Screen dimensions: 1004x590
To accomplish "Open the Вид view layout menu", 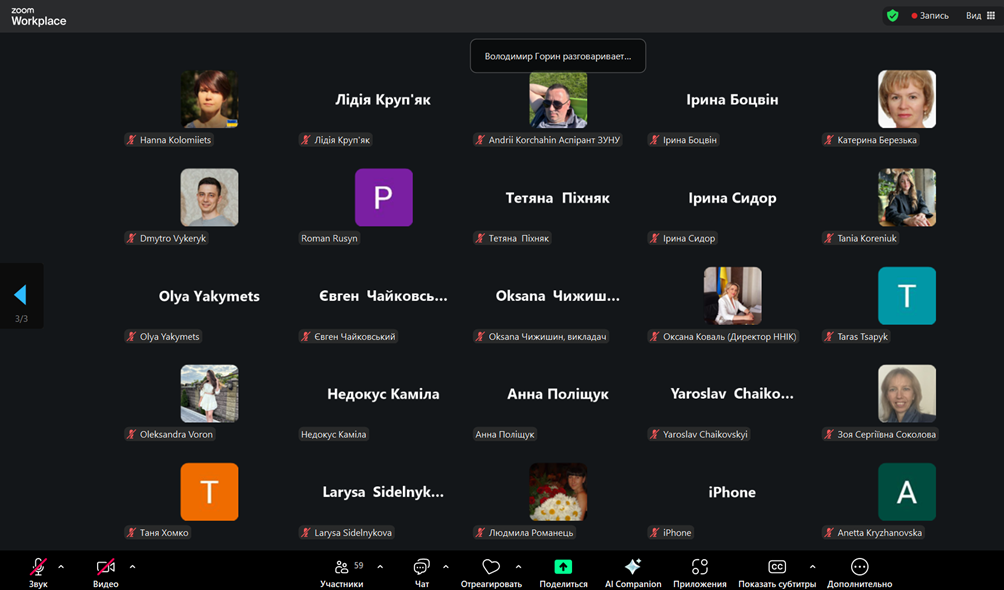I will click(980, 16).
